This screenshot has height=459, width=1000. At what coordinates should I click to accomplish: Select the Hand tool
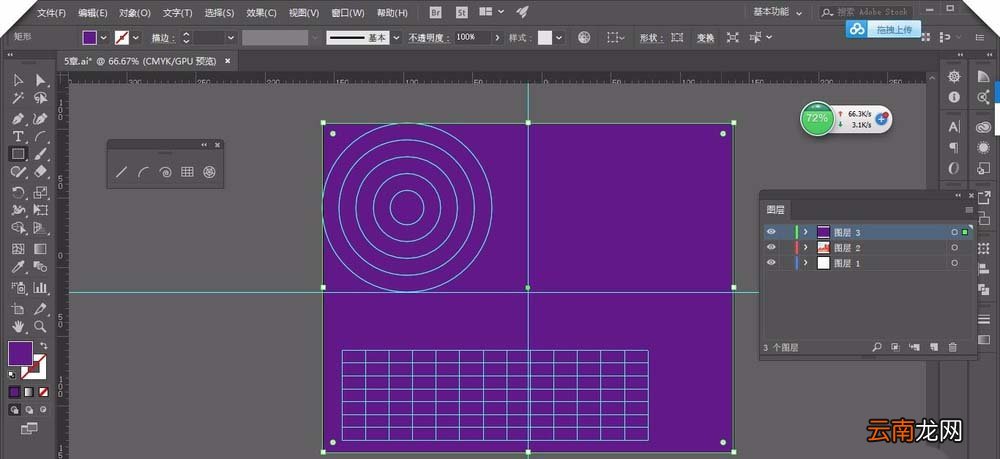18,326
